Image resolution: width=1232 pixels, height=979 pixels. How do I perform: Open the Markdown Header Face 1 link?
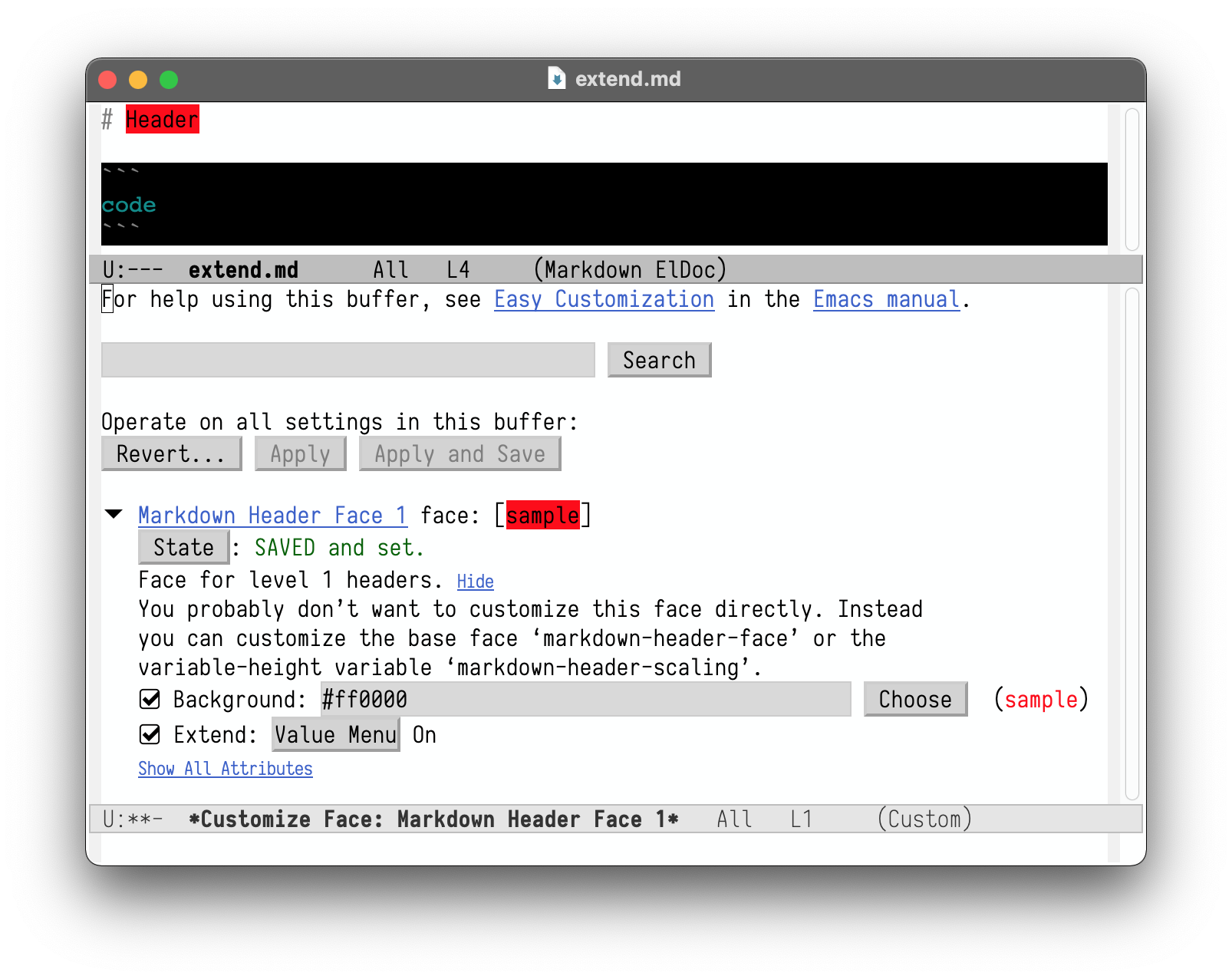pos(272,515)
